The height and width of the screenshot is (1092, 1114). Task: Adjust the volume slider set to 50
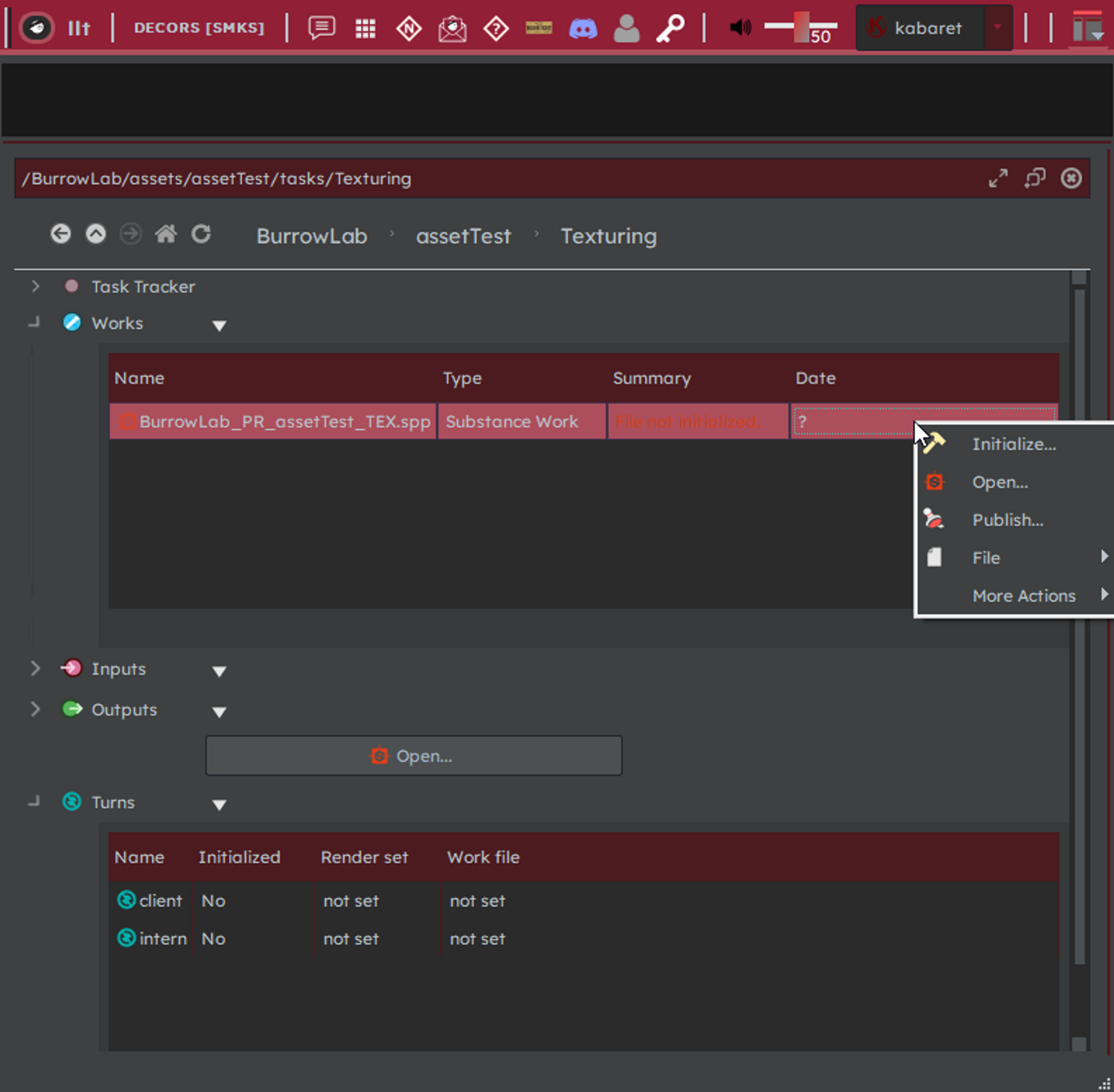[x=800, y=27]
